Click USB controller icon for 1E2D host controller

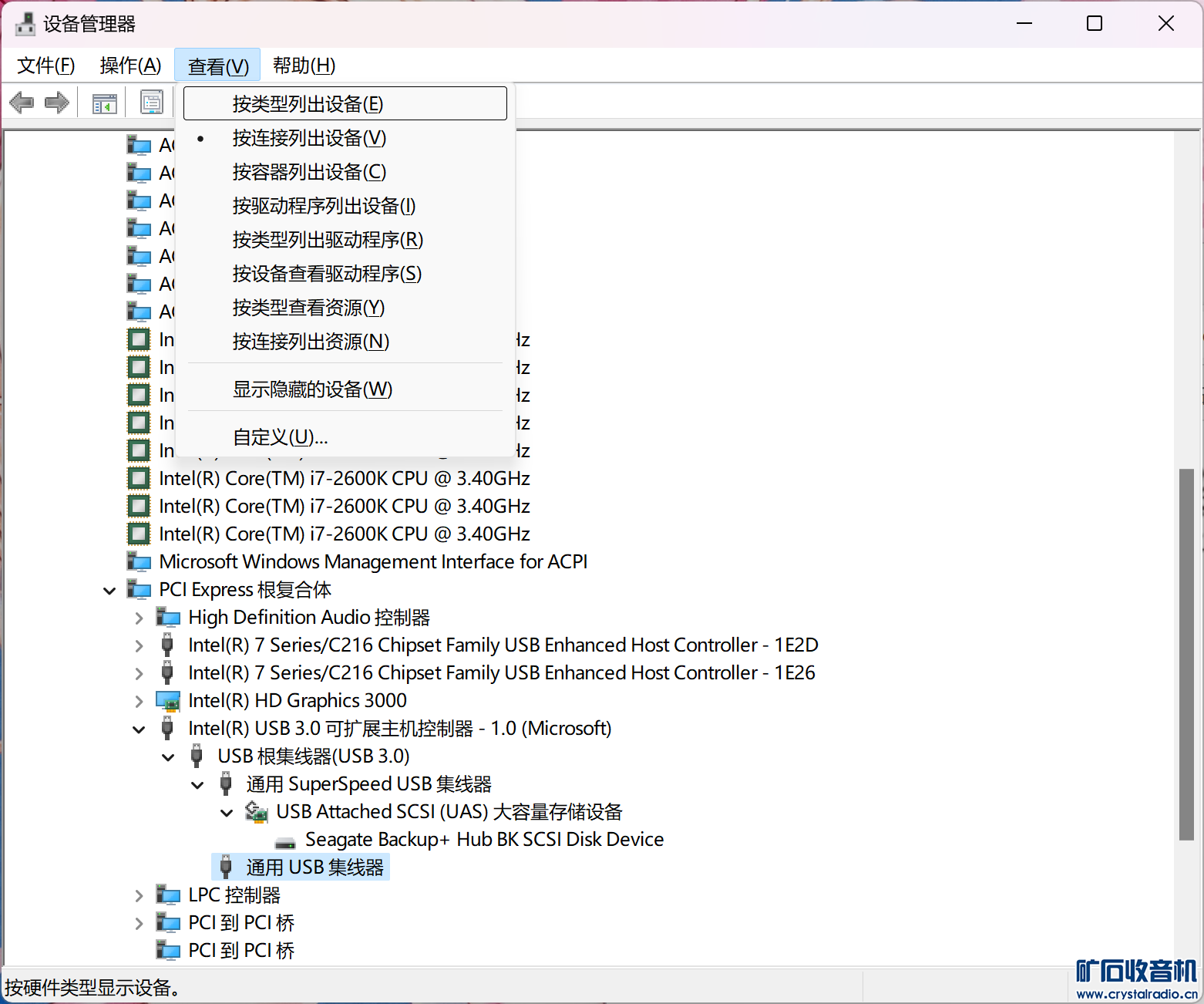pyautogui.click(x=167, y=645)
